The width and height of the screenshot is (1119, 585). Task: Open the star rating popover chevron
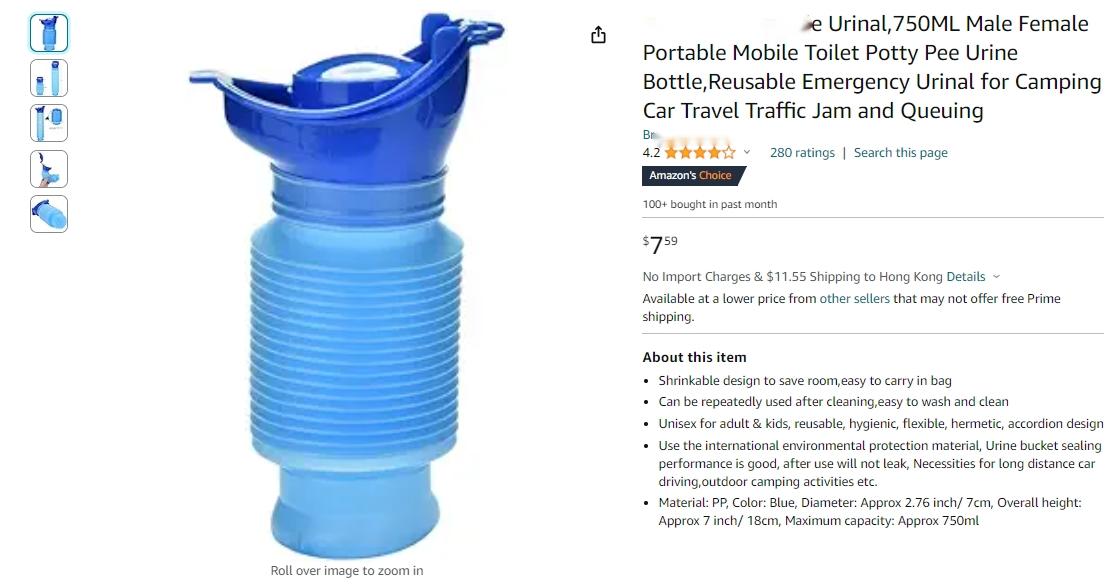(x=747, y=152)
